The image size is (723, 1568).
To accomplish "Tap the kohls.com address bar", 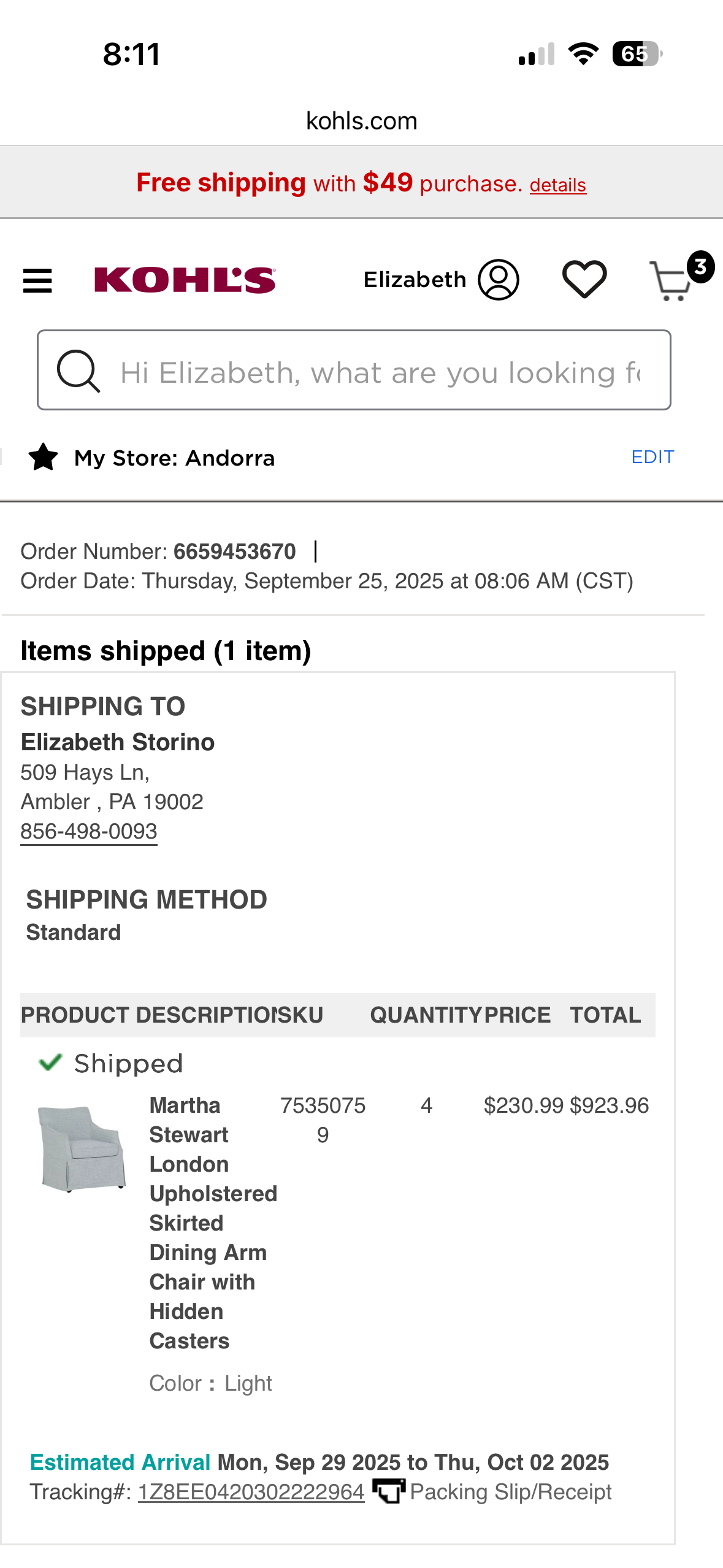I will (362, 121).
